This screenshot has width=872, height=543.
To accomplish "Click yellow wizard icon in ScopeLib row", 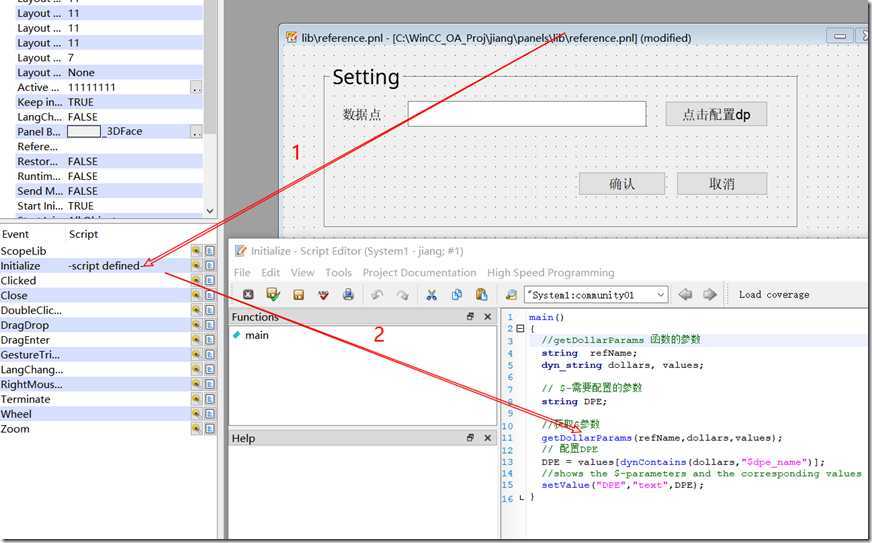I will (x=196, y=251).
